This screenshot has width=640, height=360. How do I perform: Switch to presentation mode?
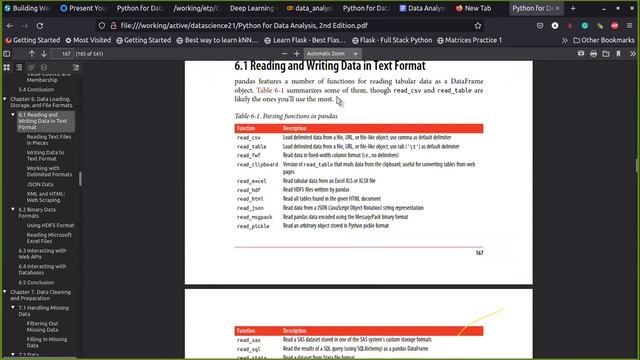(581, 53)
